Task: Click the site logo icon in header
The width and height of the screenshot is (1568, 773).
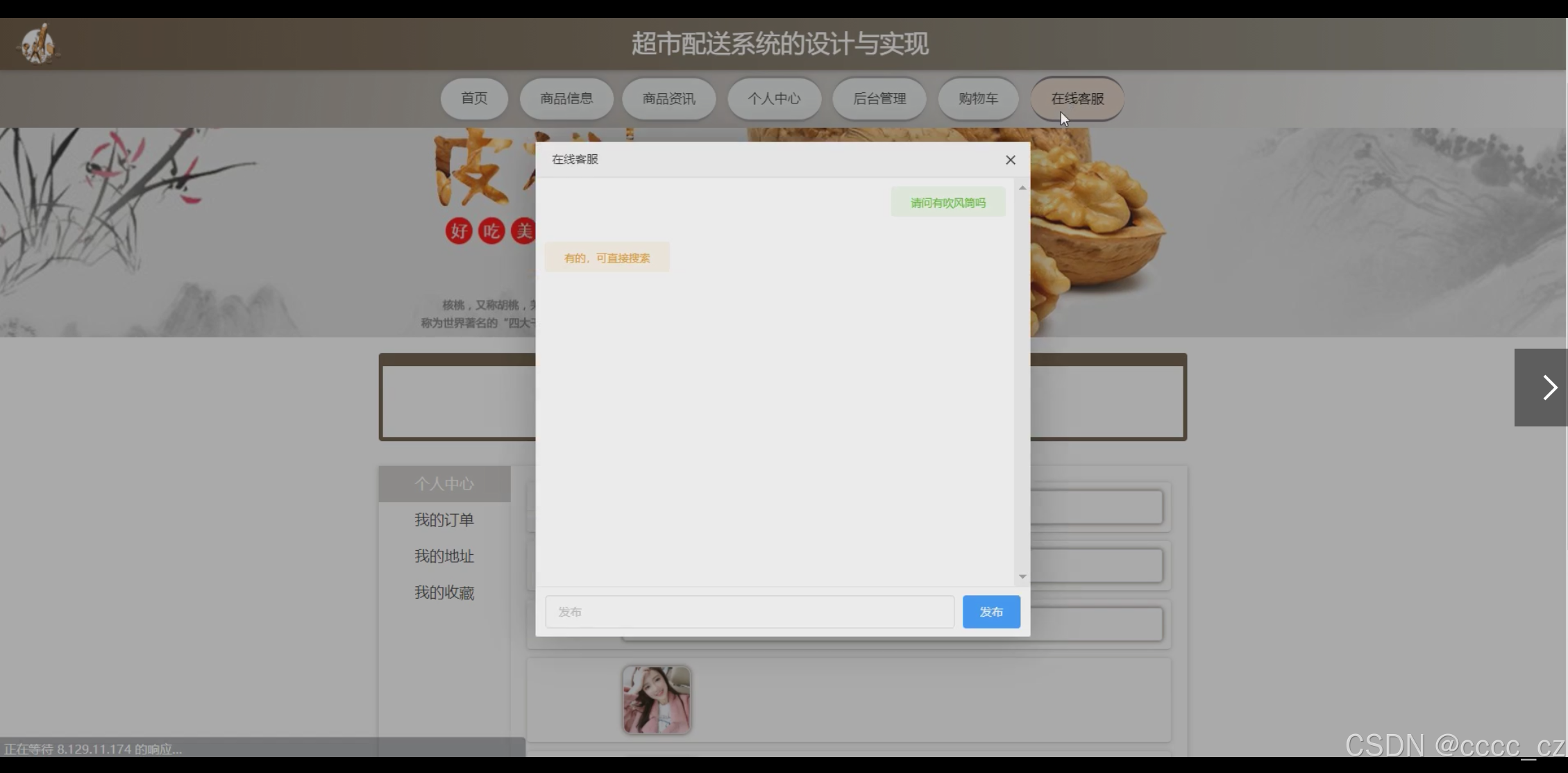Action: (38, 44)
